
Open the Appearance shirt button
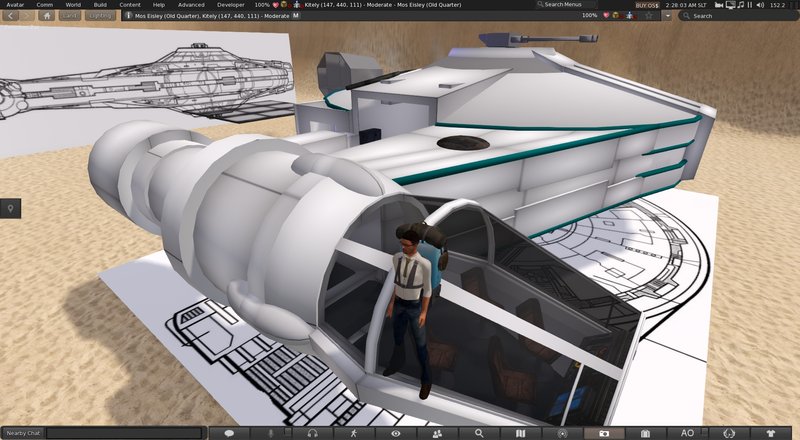[x=771, y=433]
